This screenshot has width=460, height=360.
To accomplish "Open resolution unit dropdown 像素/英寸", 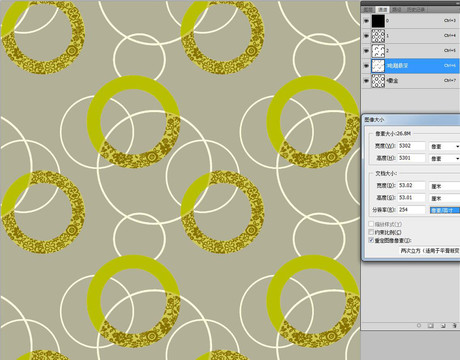I will [444, 210].
